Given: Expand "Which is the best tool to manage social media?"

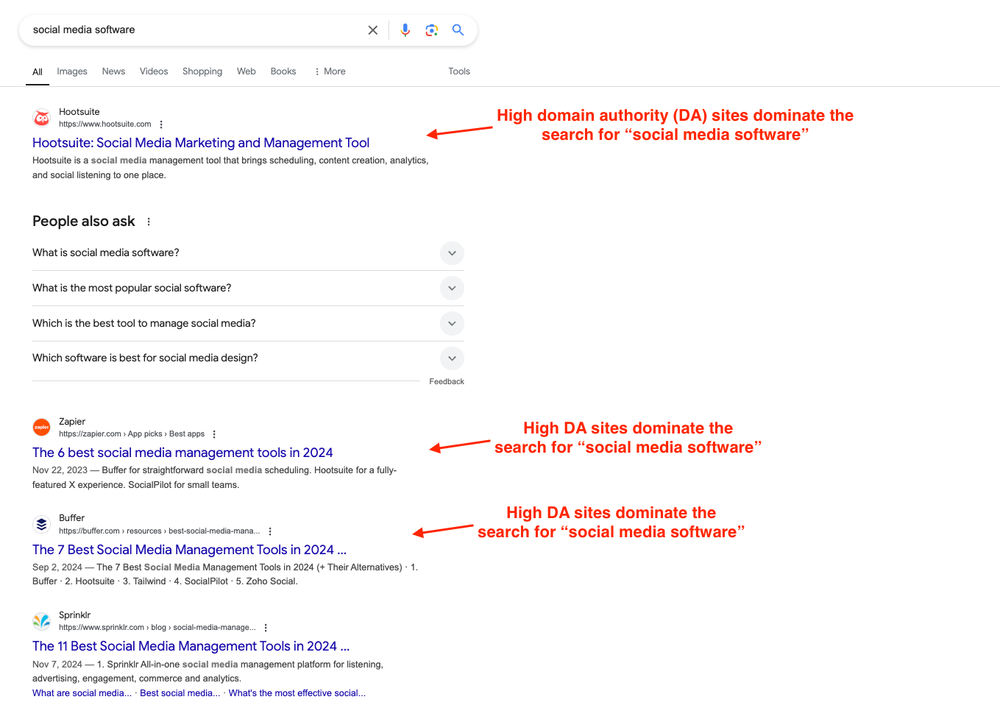Looking at the screenshot, I should (x=248, y=323).
